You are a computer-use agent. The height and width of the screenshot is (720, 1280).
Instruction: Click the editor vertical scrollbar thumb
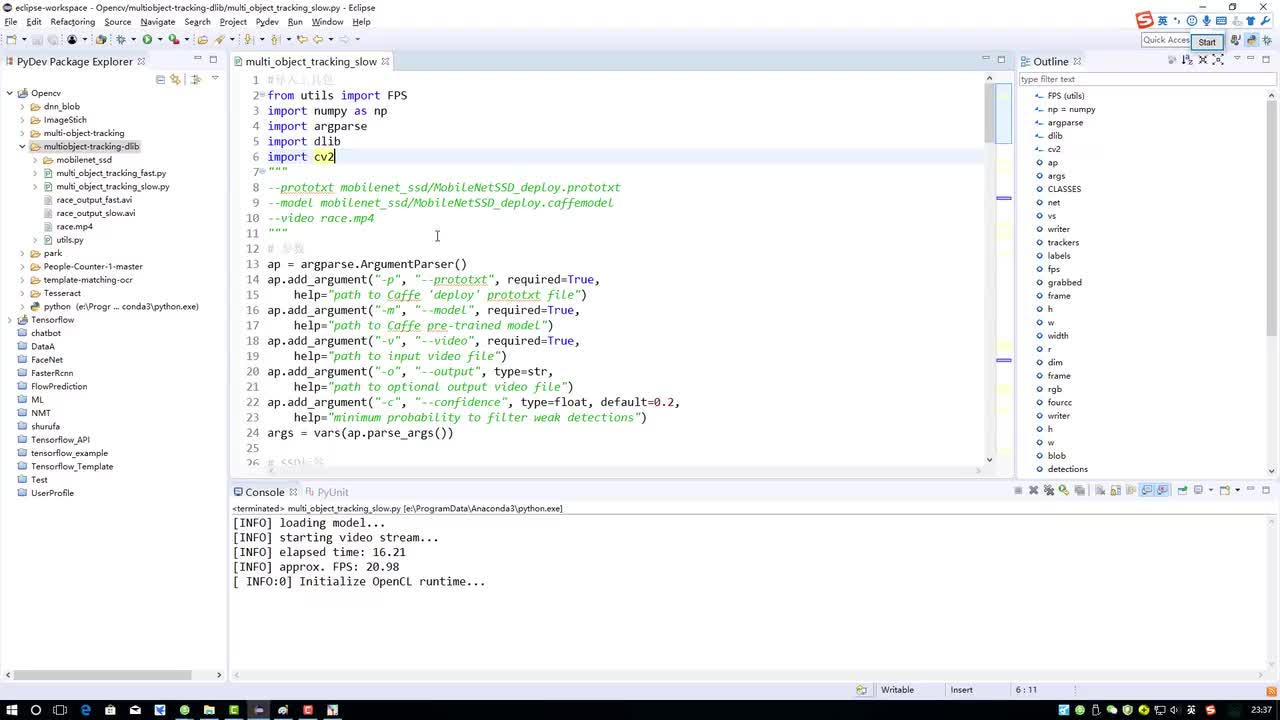pyautogui.click(x=990, y=113)
